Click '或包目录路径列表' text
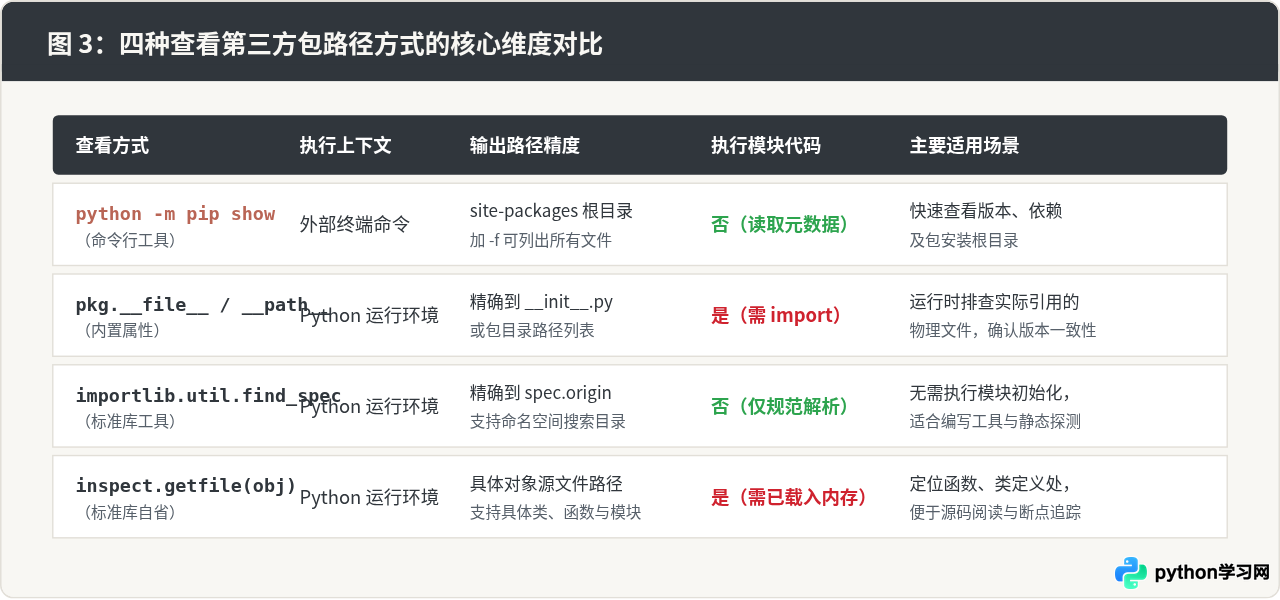 pyautogui.click(x=532, y=330)
